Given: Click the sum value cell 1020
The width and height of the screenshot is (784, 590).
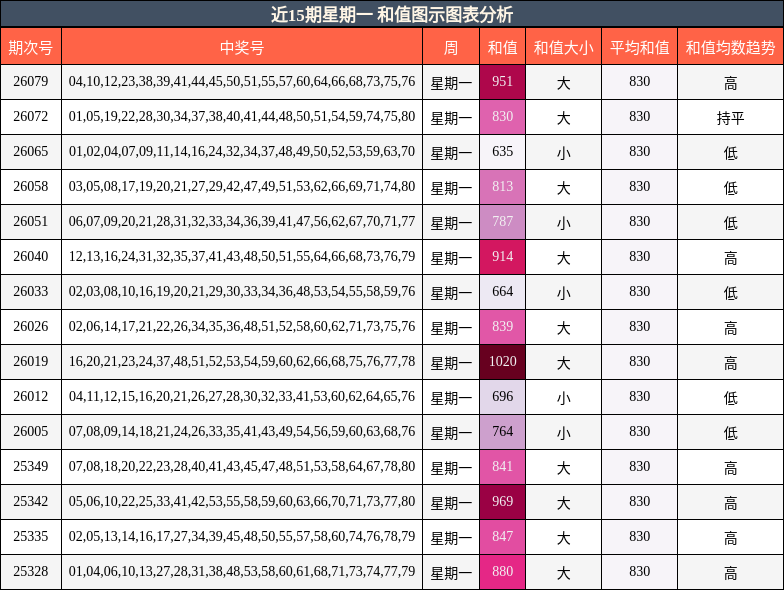Looking at the screenshot, I should [502, 362].
